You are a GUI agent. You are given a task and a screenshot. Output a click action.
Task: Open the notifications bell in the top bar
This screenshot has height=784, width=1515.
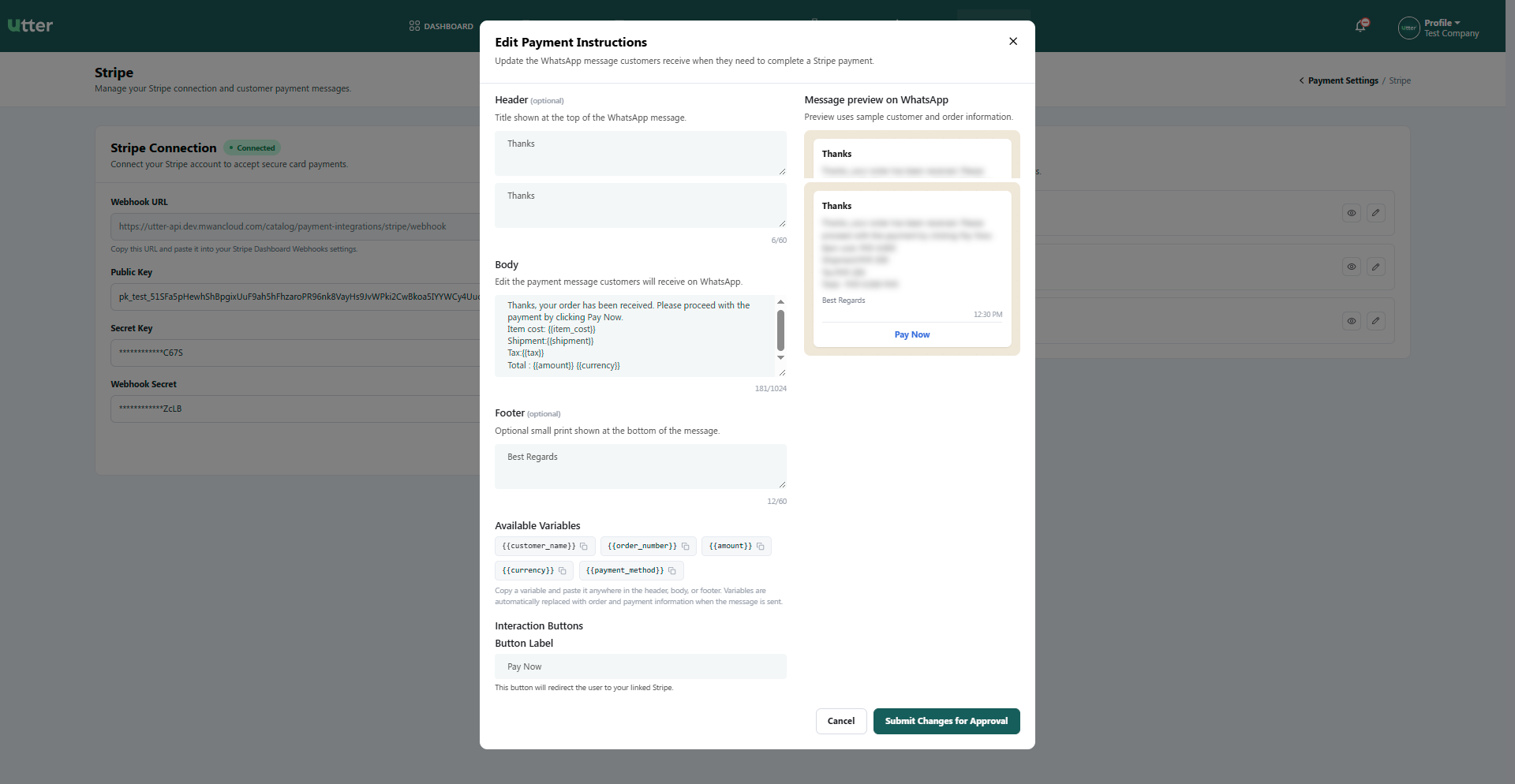(x=1361, y=26)
